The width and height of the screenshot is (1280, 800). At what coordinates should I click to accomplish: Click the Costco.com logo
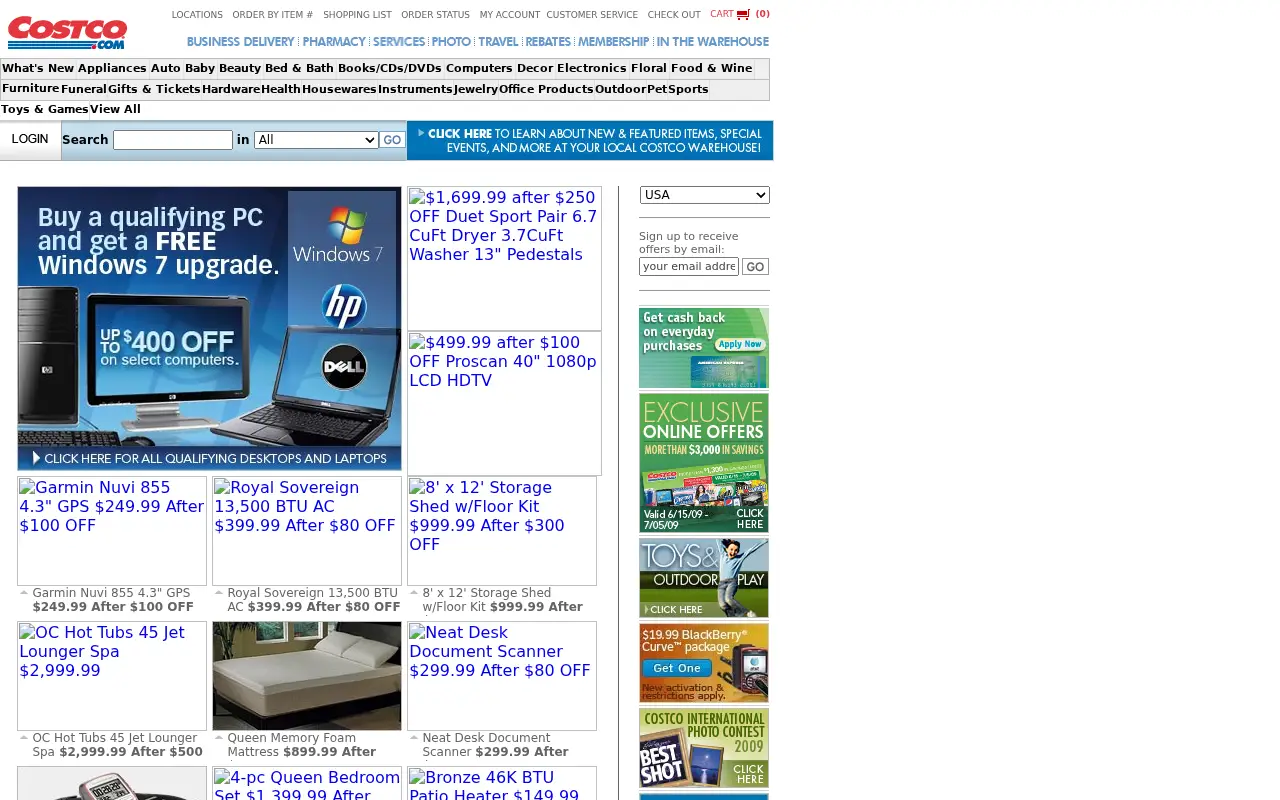[x=67, y=33]
